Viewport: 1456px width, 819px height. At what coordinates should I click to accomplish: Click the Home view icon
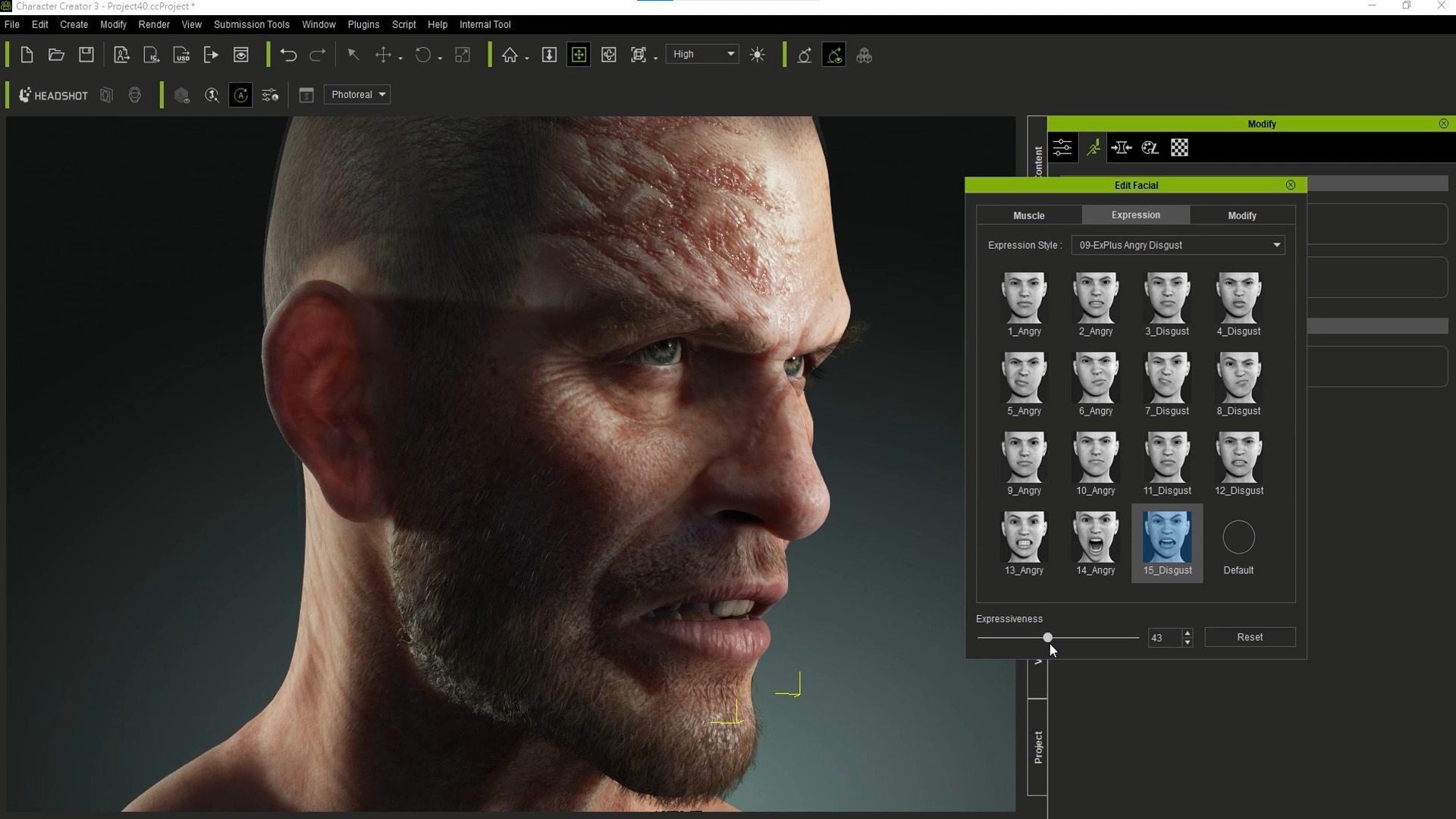(510, 55)
